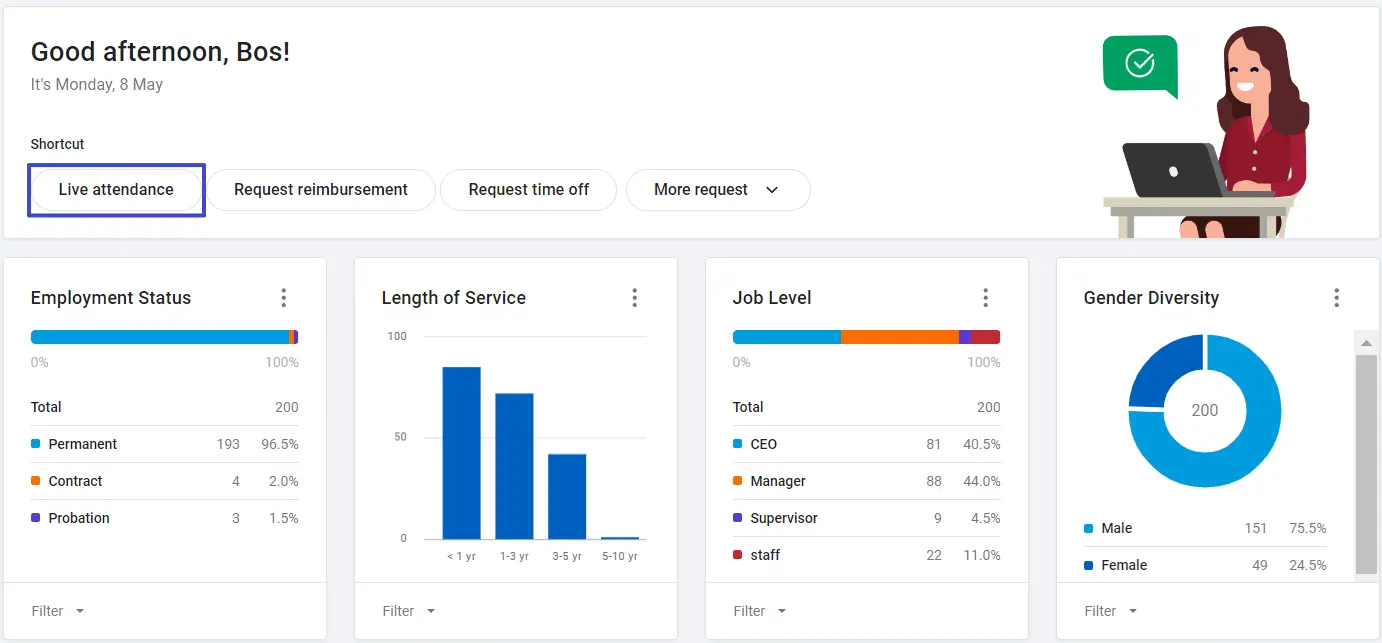Click the Gender Diversity card scrollbar
This screenshot has height=643, width=1382.
[1366, 460]
